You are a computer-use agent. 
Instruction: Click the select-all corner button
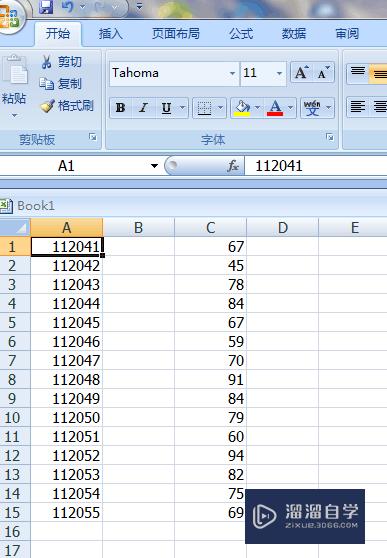pos(15,228)
